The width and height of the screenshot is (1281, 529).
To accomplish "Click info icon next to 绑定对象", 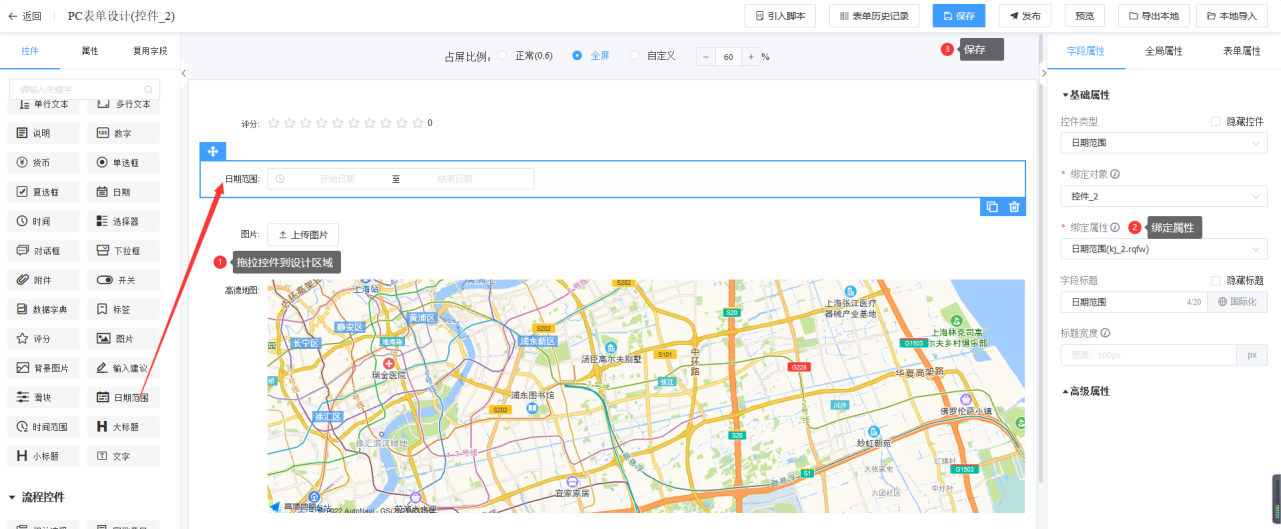I will [1115, 174].
